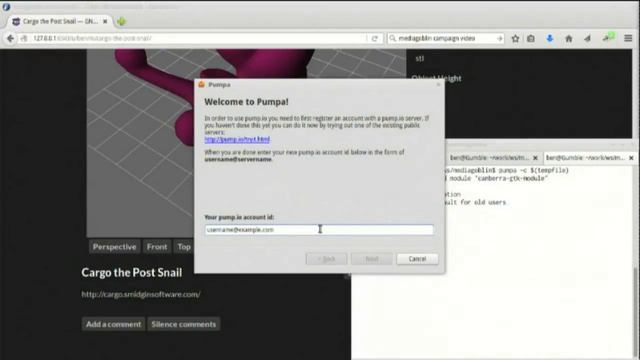Screen dimensions: 640x360
Task: Go to browser home page icon
Action: pos(569,38)
